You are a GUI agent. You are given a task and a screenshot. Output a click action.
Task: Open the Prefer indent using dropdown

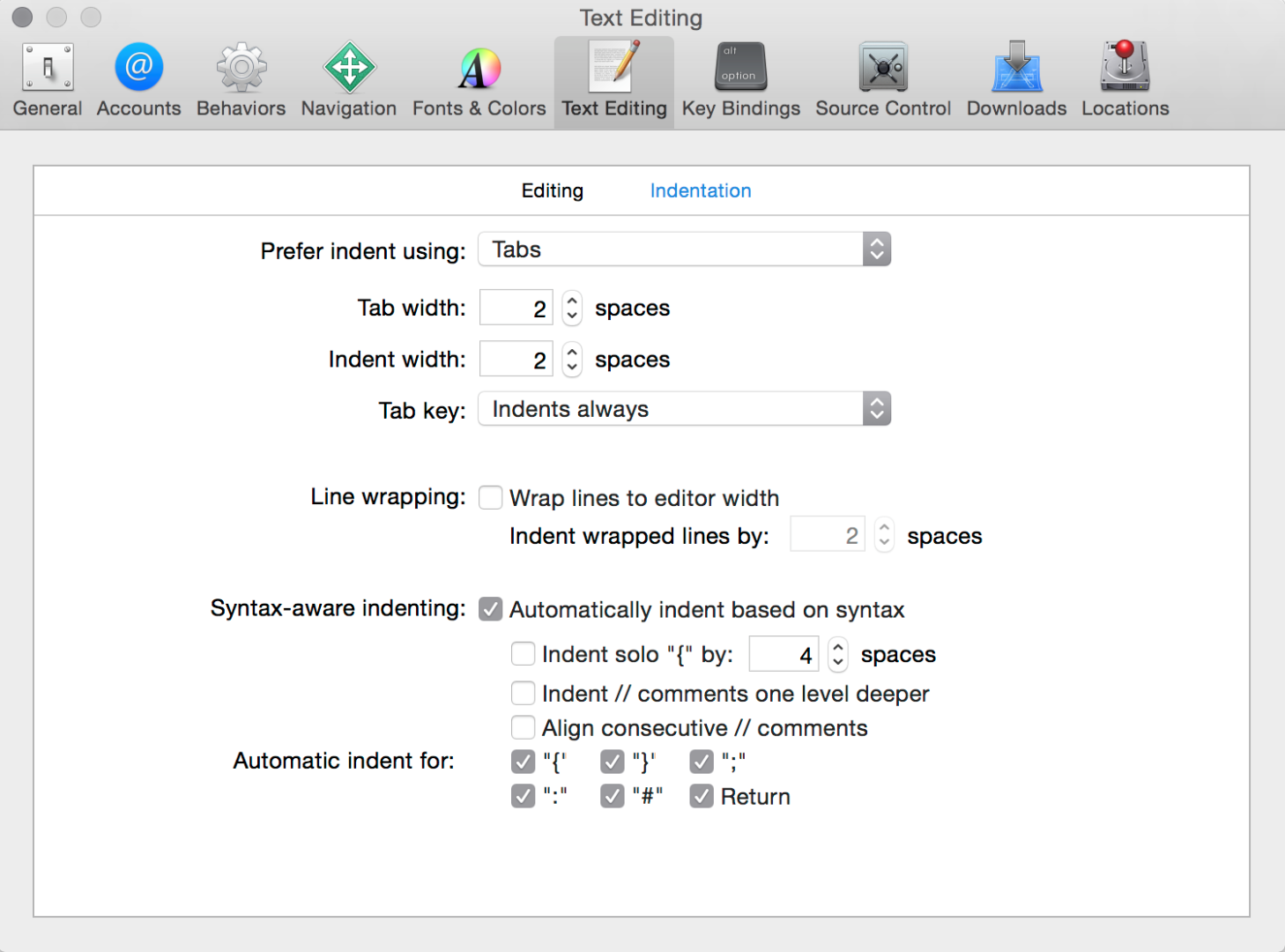pyautogui.click(x=685, y=249)
